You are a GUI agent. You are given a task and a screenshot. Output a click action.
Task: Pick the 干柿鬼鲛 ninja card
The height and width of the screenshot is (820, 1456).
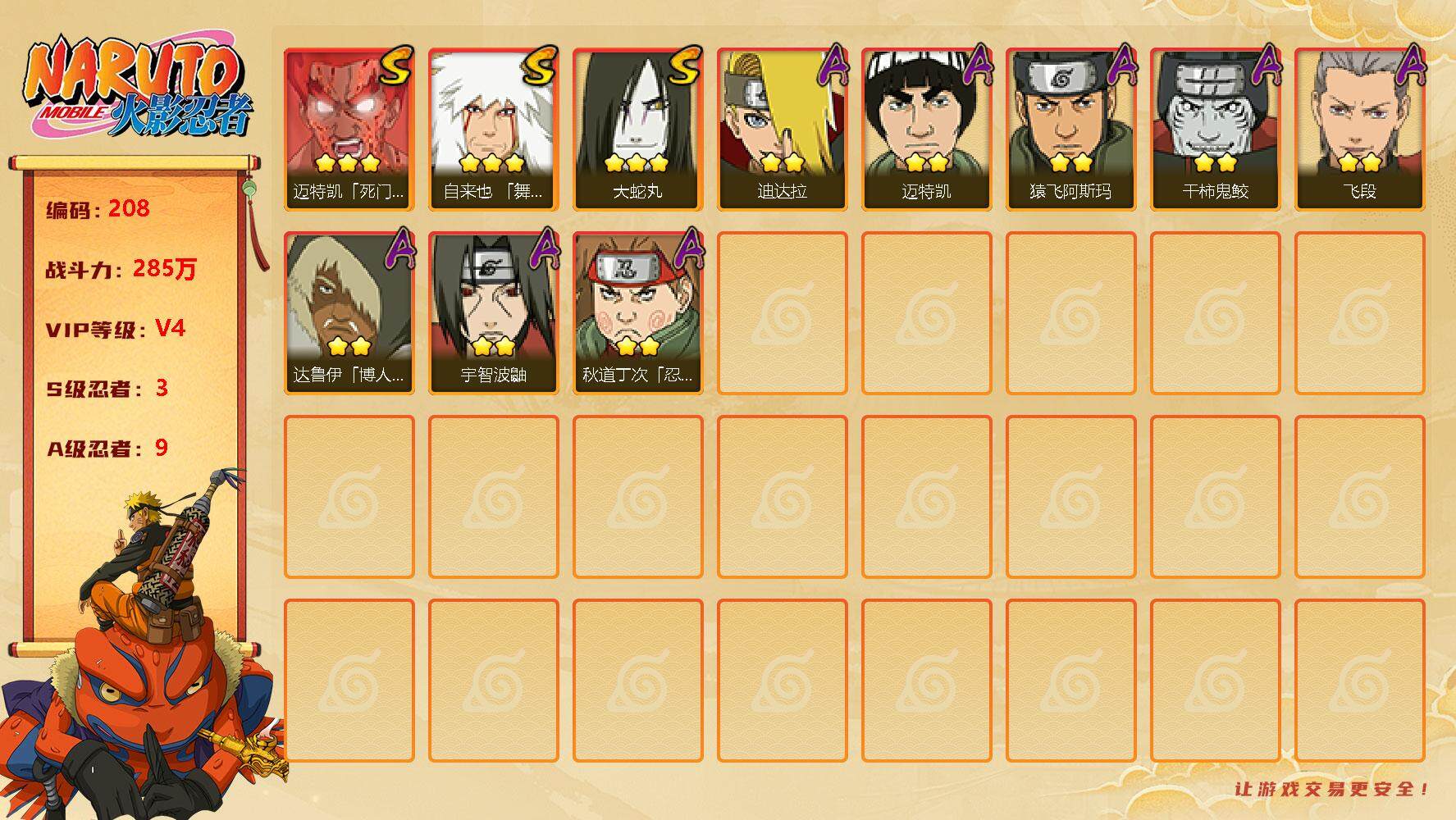point(1215,130)
